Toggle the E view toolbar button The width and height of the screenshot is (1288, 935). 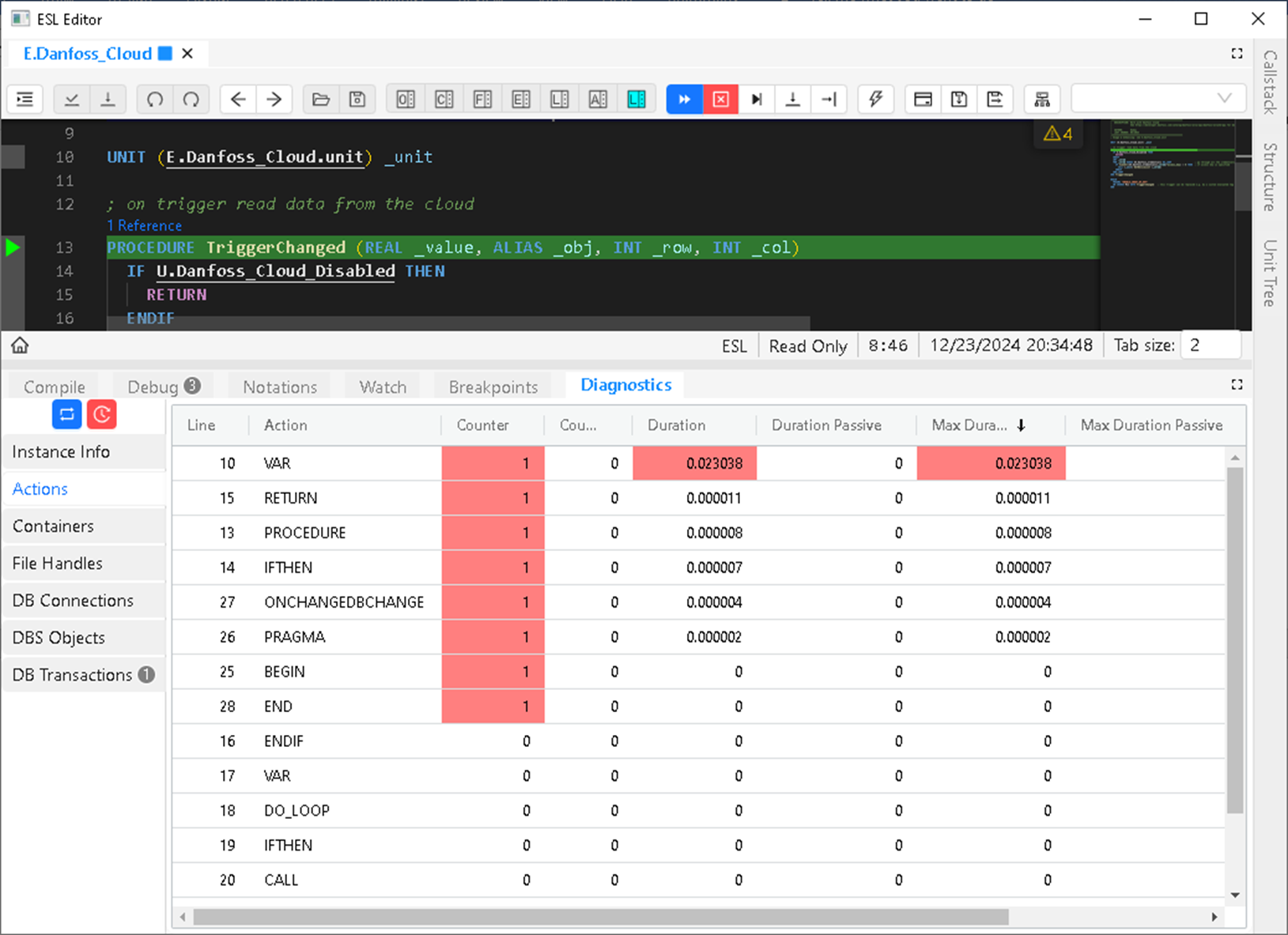click(x=521, y=100)
